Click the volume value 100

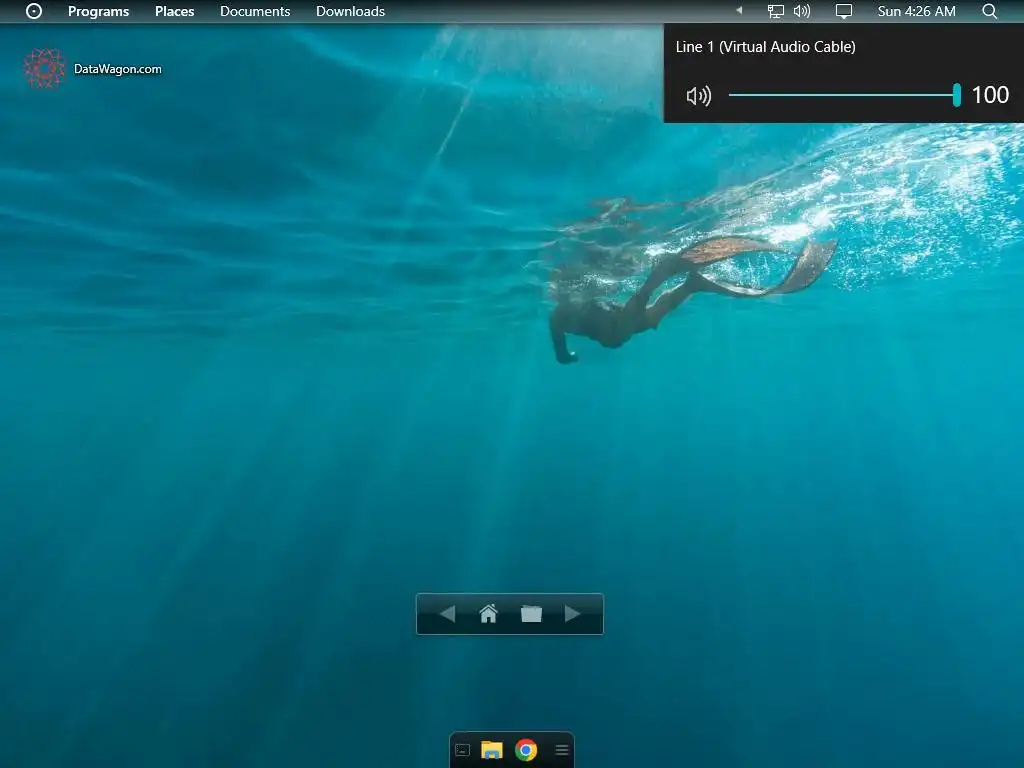pos(990,95)
